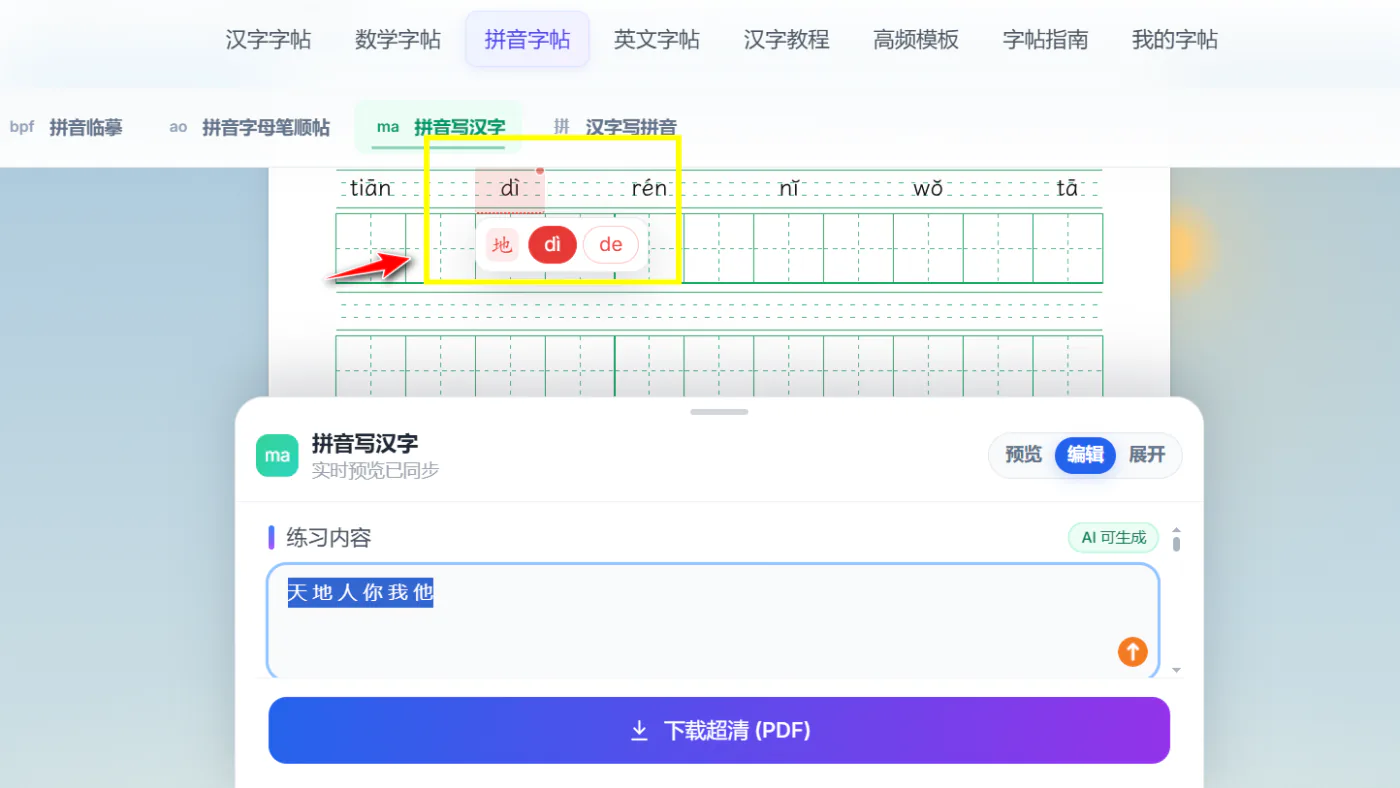
Task: Click the panel drag handle bar
Action: point(719,412)
